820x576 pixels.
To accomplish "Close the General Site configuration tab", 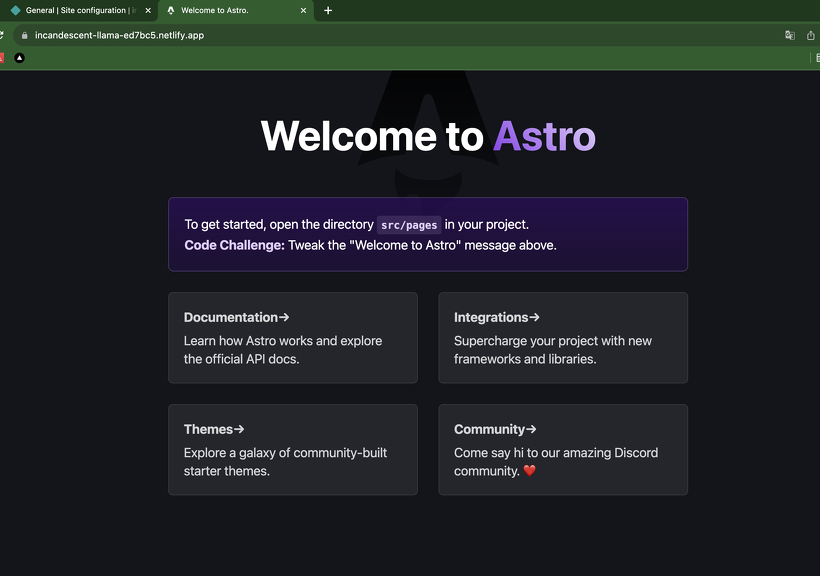I will (x=148, y=10).
